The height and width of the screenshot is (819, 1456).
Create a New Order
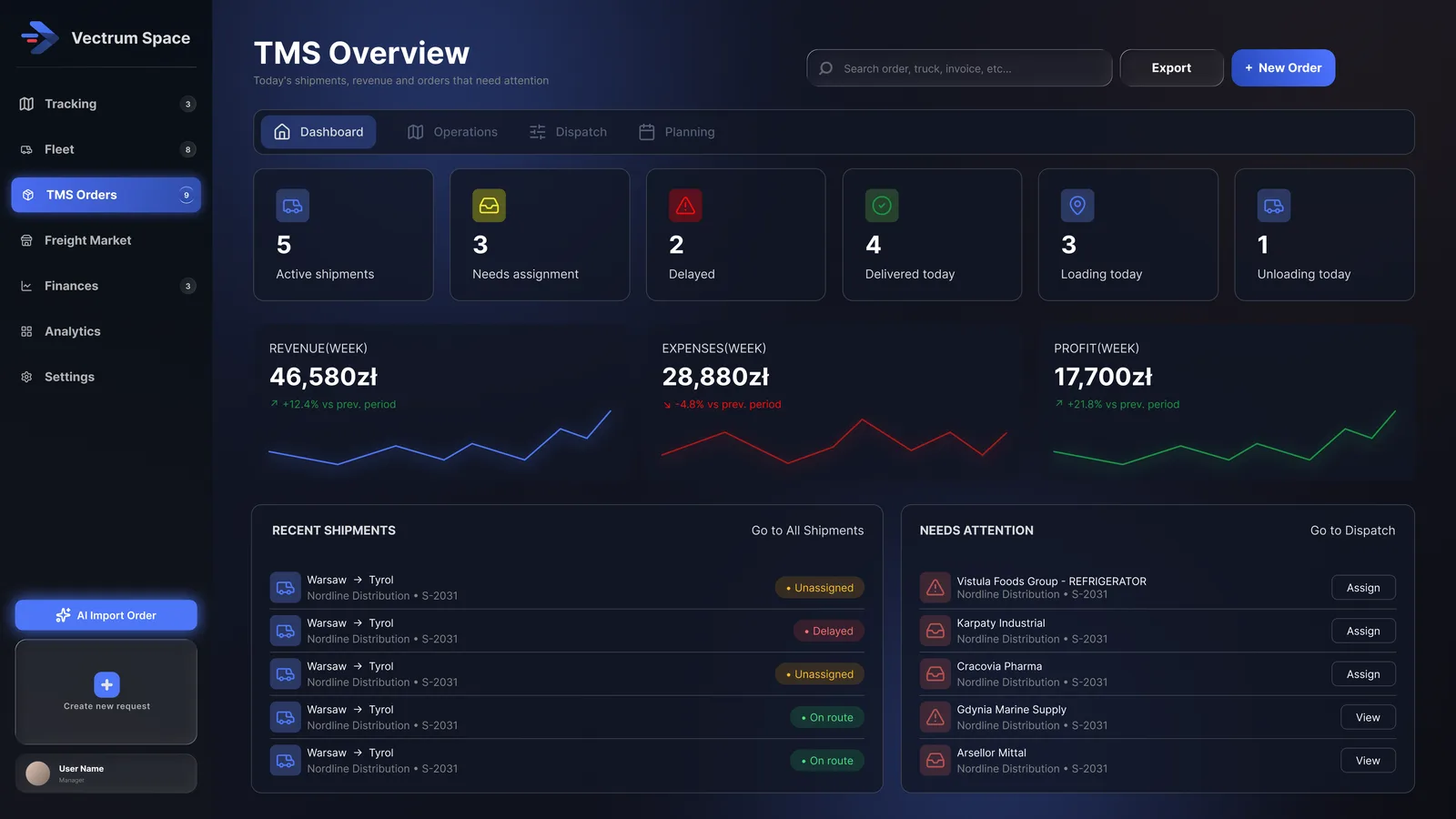pos(1283,68)
